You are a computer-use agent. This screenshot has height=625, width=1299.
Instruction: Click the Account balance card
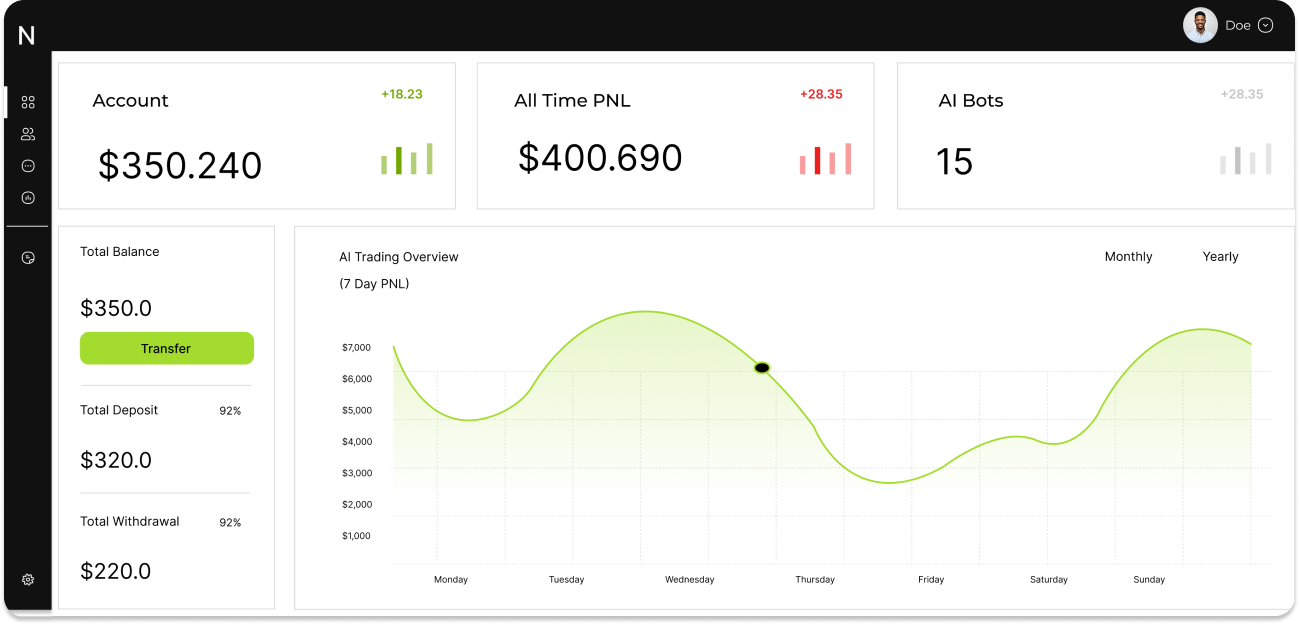click(x=257, y=136)
